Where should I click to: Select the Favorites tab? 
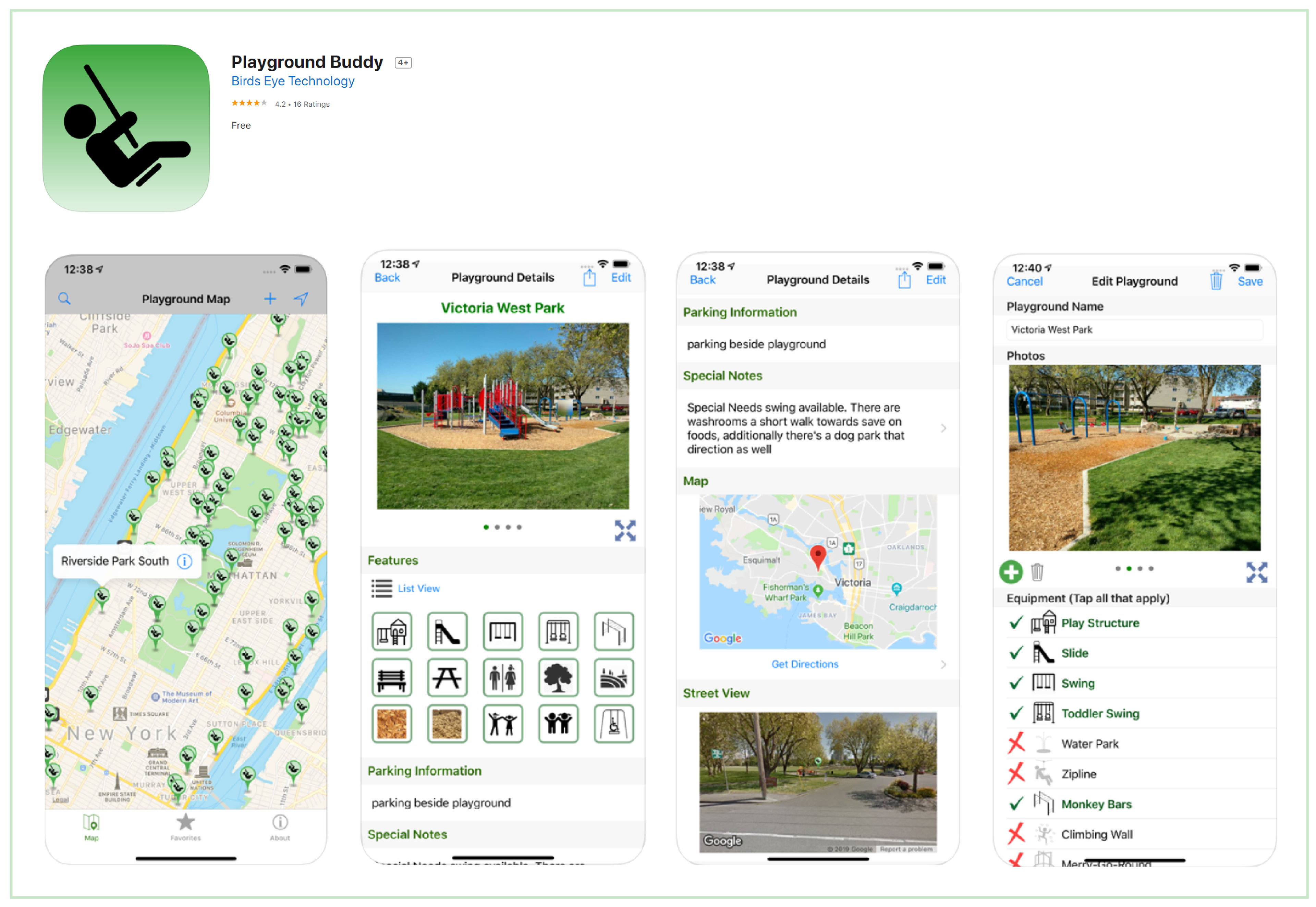[x=185, y=827]
